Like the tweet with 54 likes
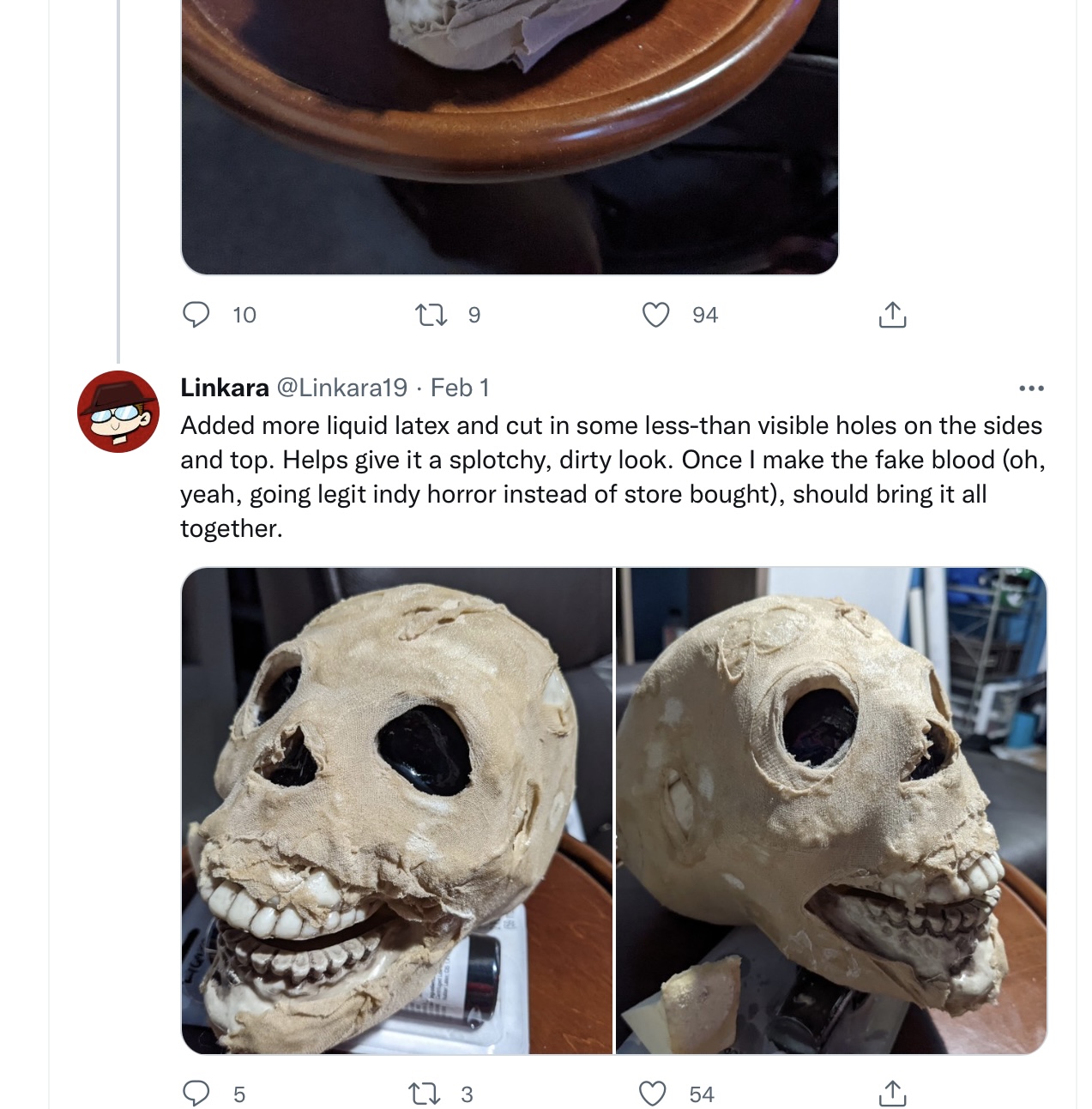 pyautogui.click(x=653, y=1094)
